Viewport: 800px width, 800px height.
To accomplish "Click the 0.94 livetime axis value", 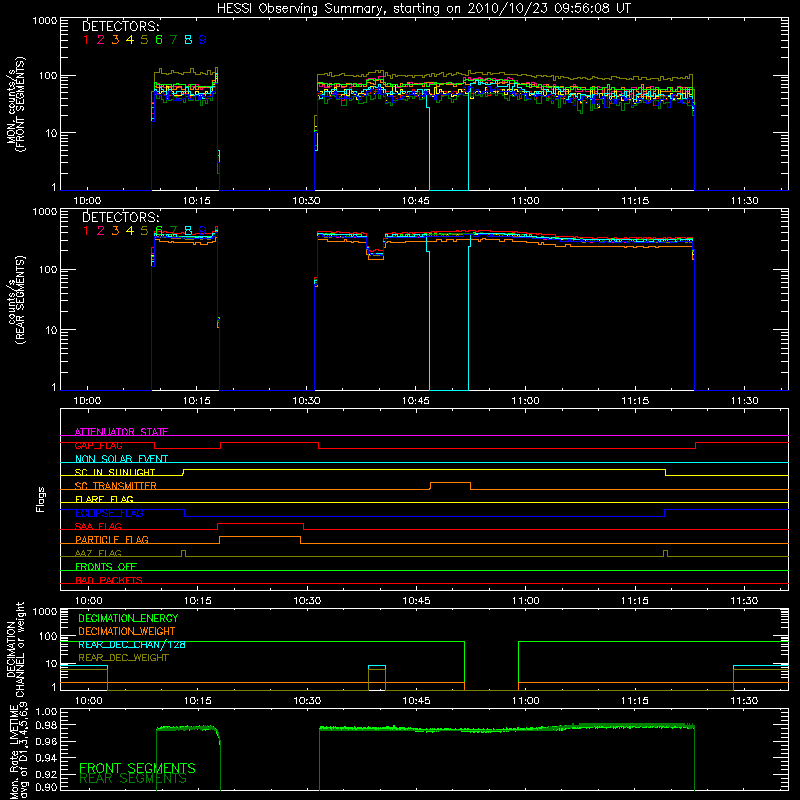I will coord(46,756).
